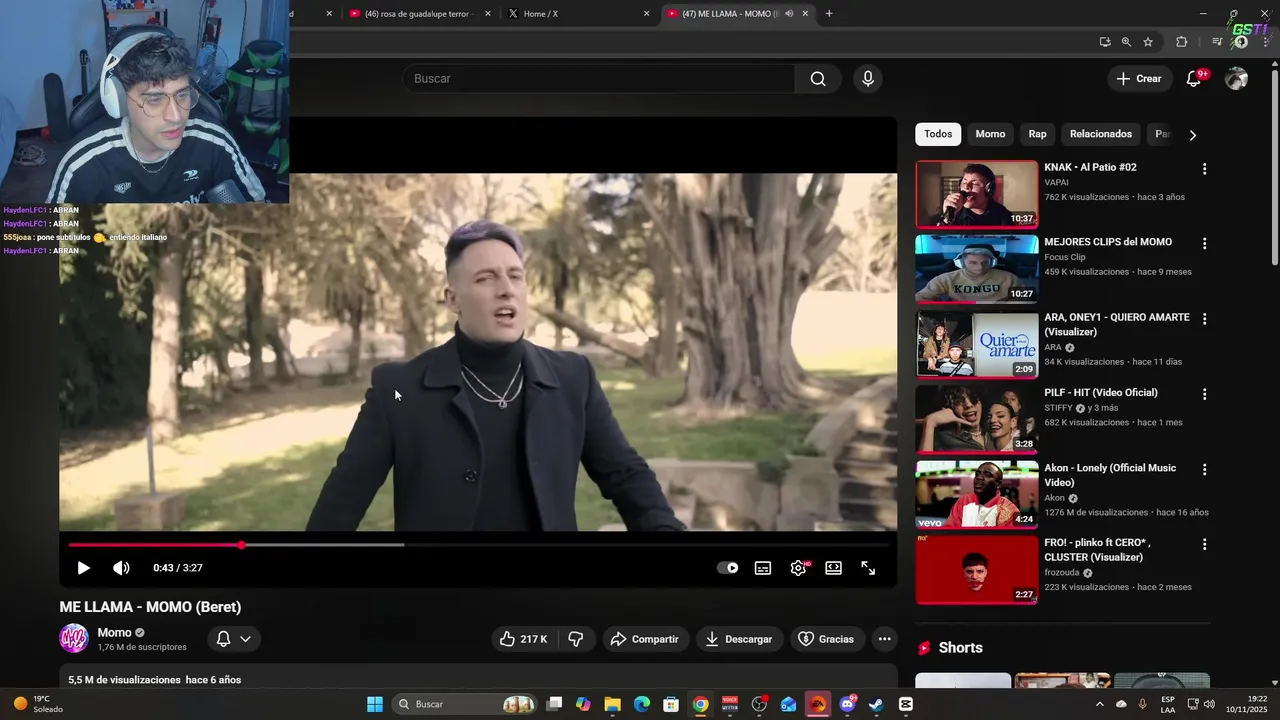The height and width of the screenshot is (720, 1280).
Task: Open the Akon - Lonely video thumbnail
Action: pyautogui.click(x=977, y=494)
